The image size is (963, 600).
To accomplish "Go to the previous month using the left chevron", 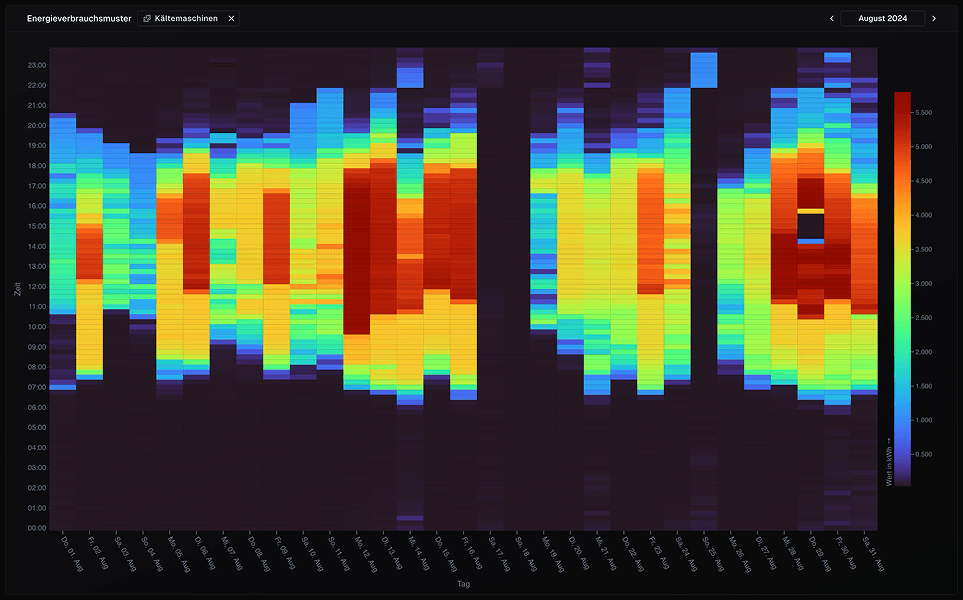I will click(x=831, y=18).
